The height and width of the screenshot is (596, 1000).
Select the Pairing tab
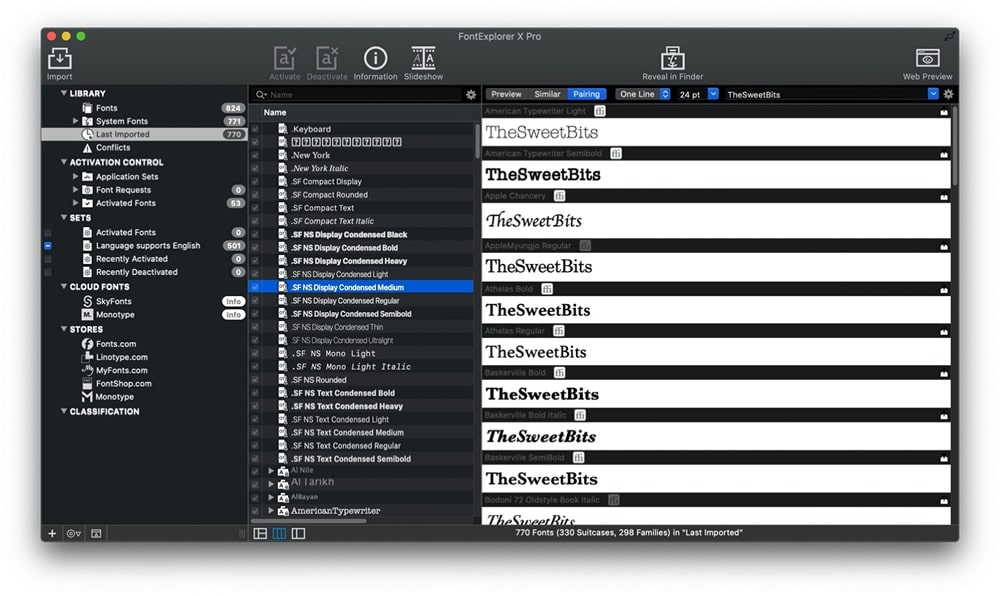[586, 94]
